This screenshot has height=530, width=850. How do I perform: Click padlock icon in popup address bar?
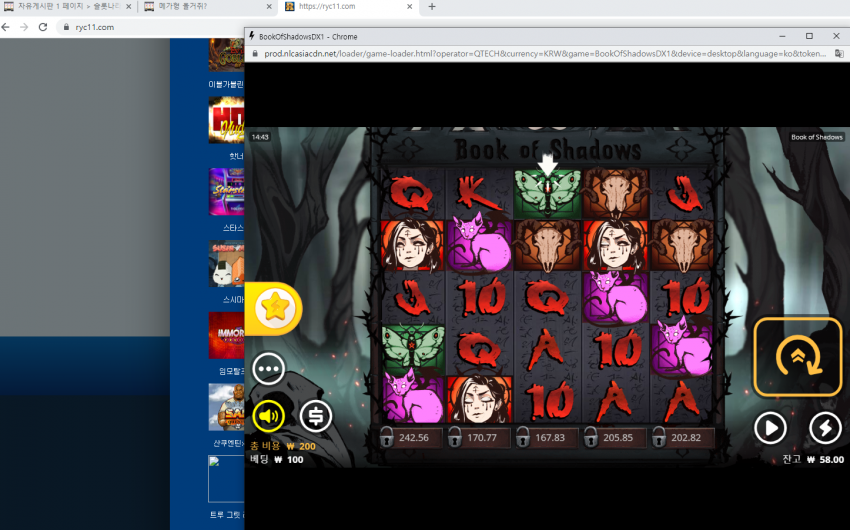[255, 54]
